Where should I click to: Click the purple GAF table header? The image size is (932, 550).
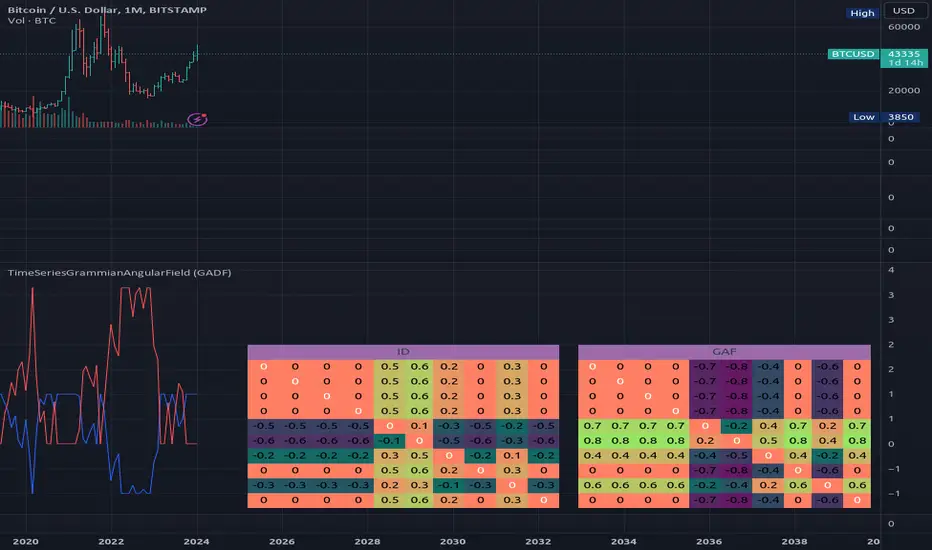(724, 352)
